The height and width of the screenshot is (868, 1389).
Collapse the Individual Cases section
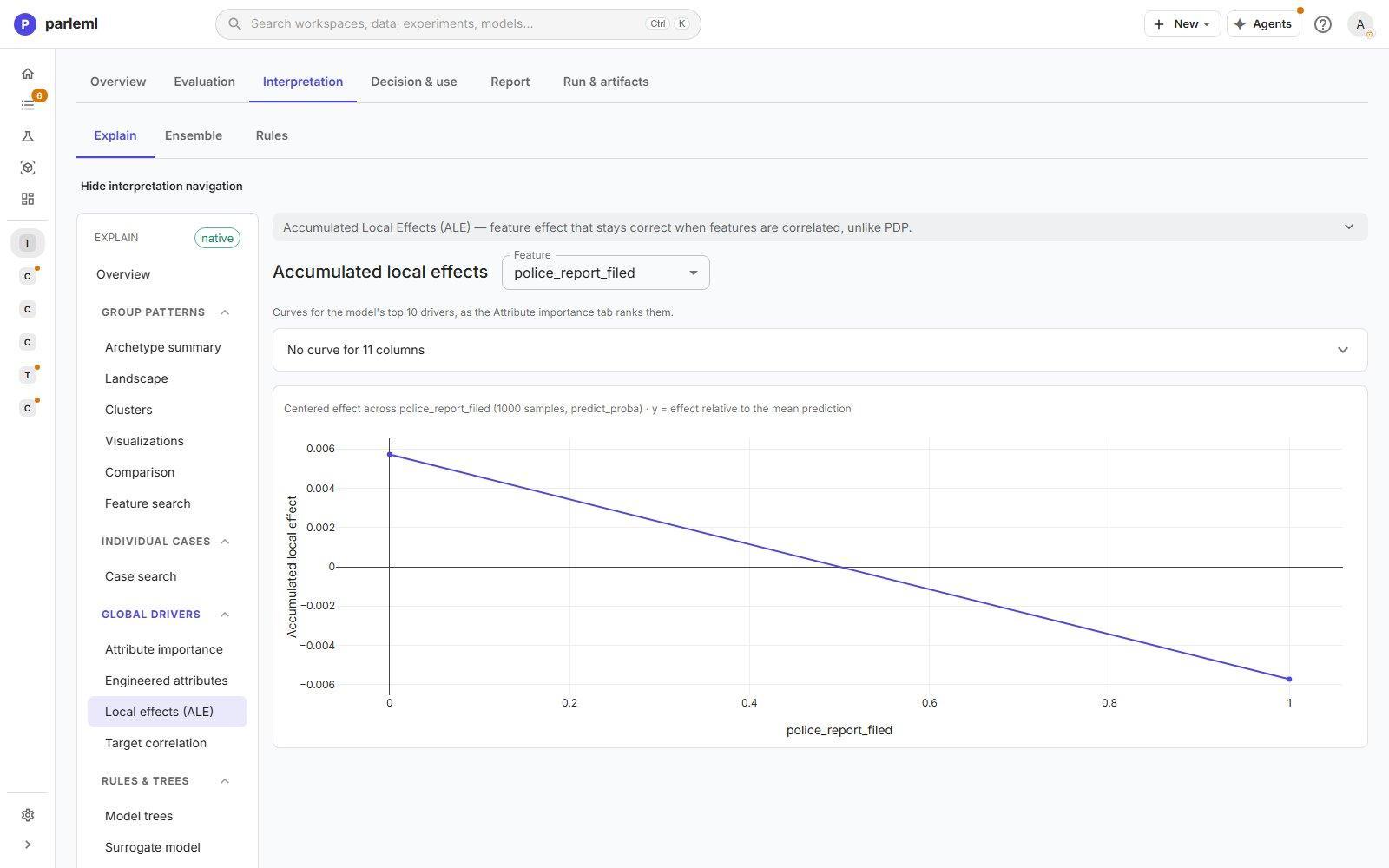225,542
